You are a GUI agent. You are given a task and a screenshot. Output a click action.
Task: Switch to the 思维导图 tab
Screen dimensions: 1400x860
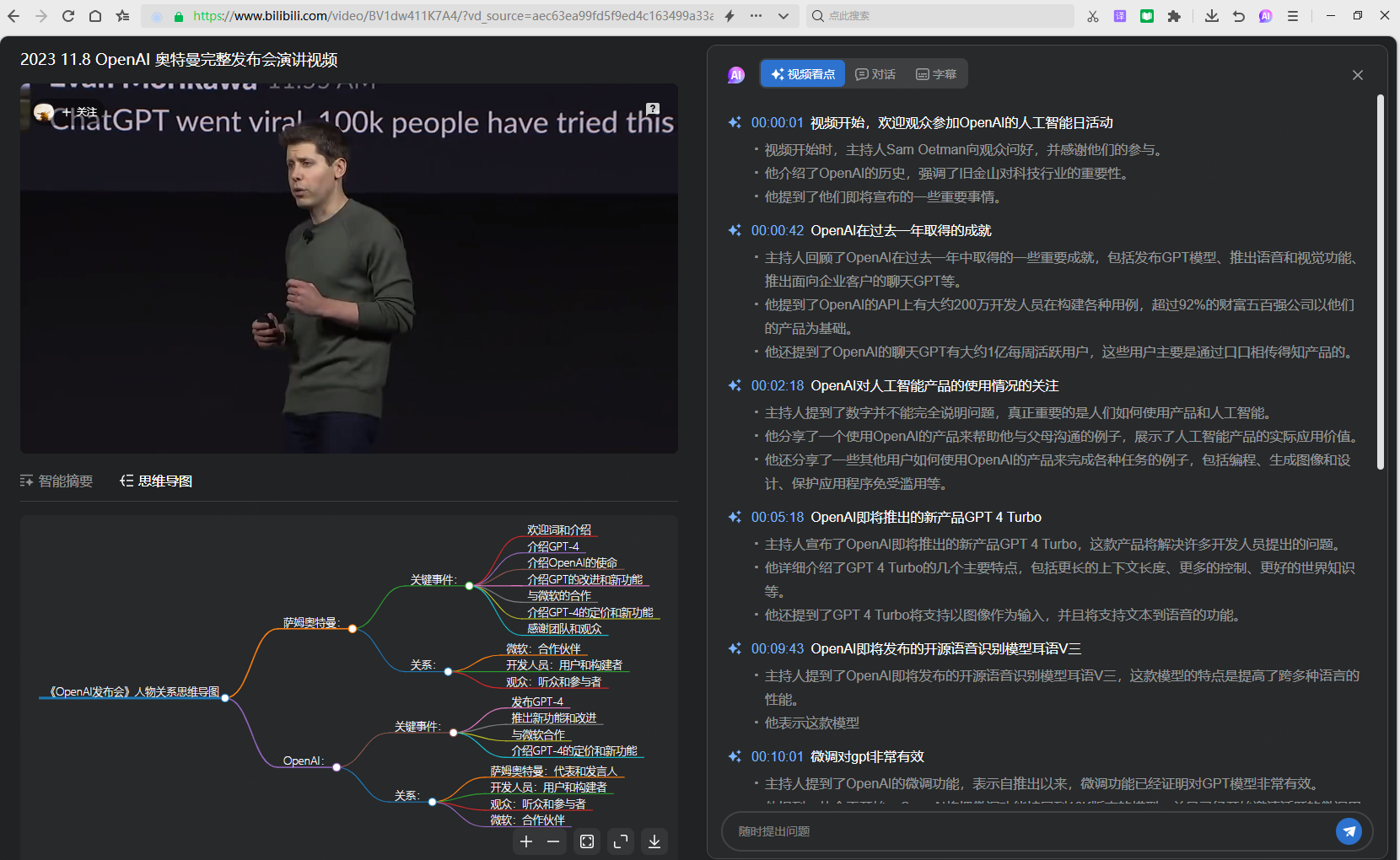point(156,481)
